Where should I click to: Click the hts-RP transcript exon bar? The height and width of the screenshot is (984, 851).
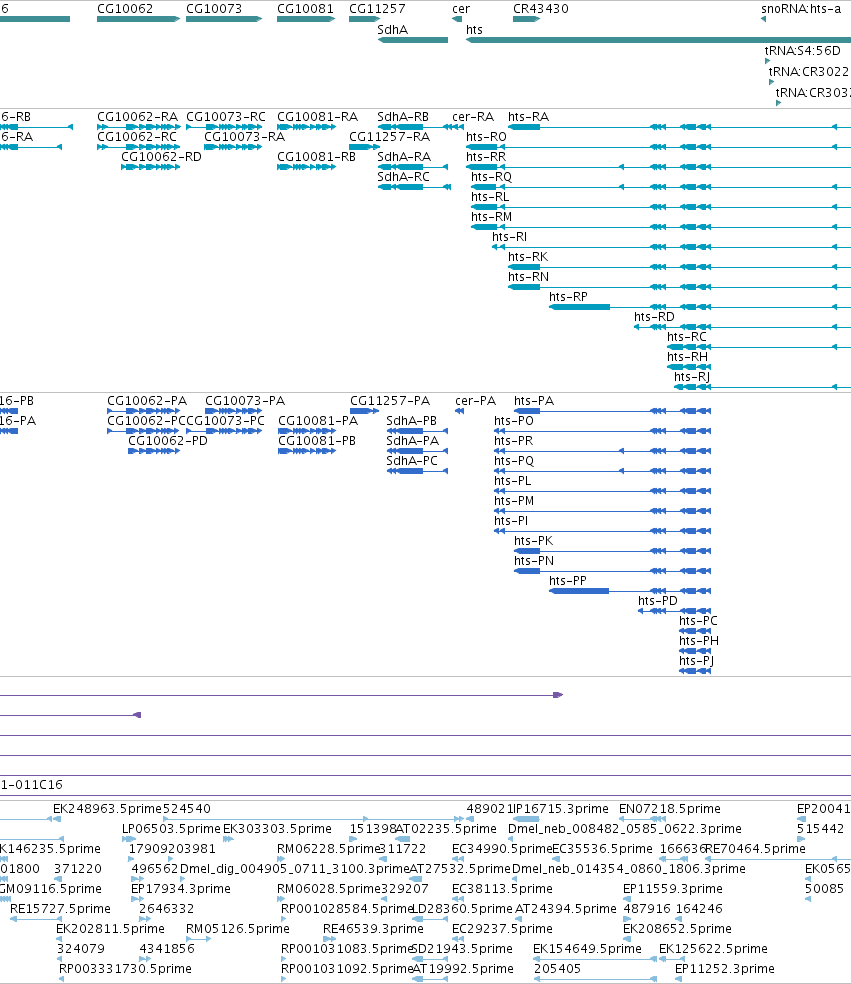pyautogui.click(x=580, y=307)
